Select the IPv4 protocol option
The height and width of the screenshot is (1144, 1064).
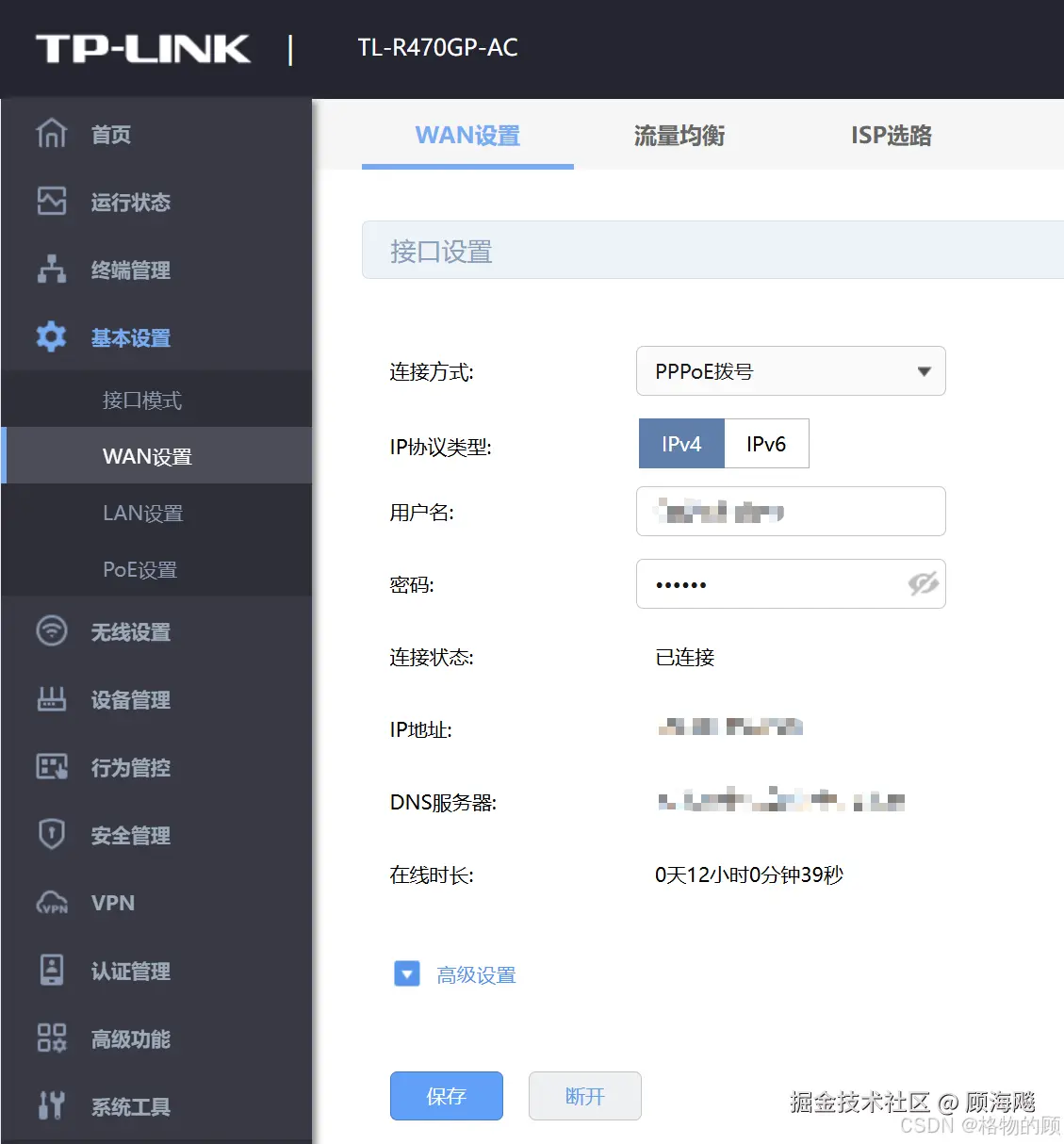681,443
